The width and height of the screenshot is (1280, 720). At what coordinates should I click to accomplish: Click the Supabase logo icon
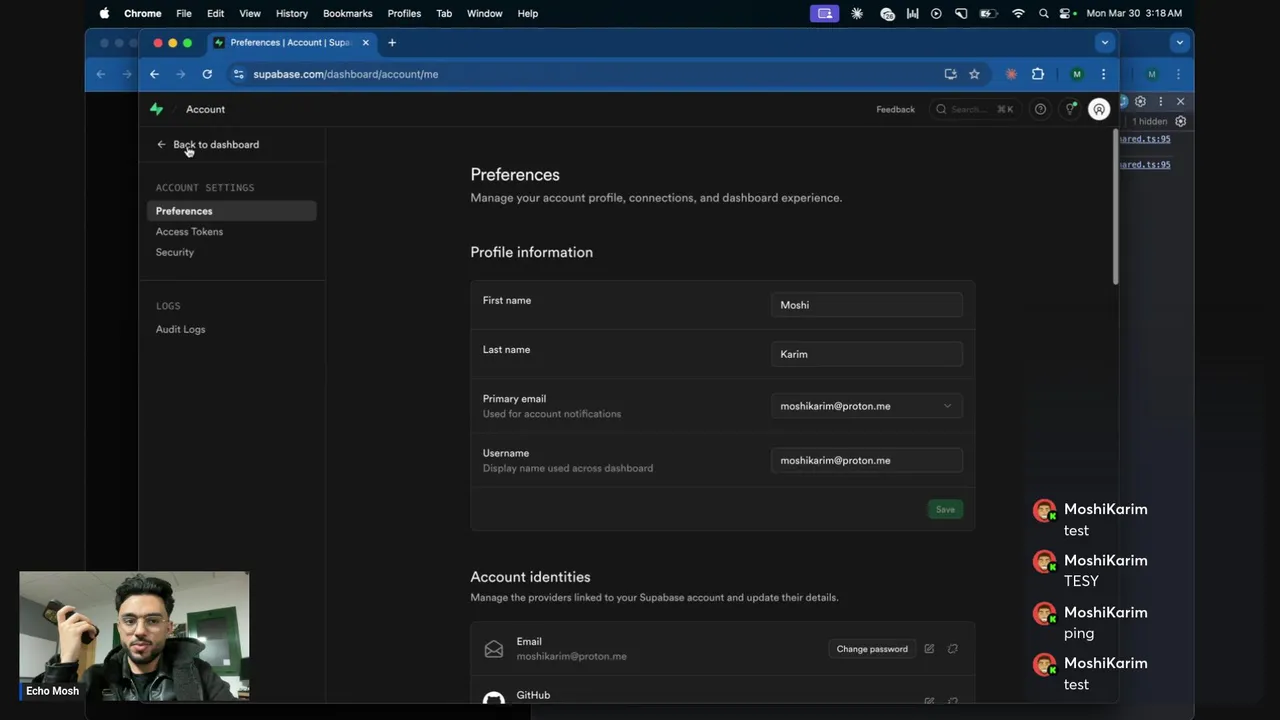[156, 109]
